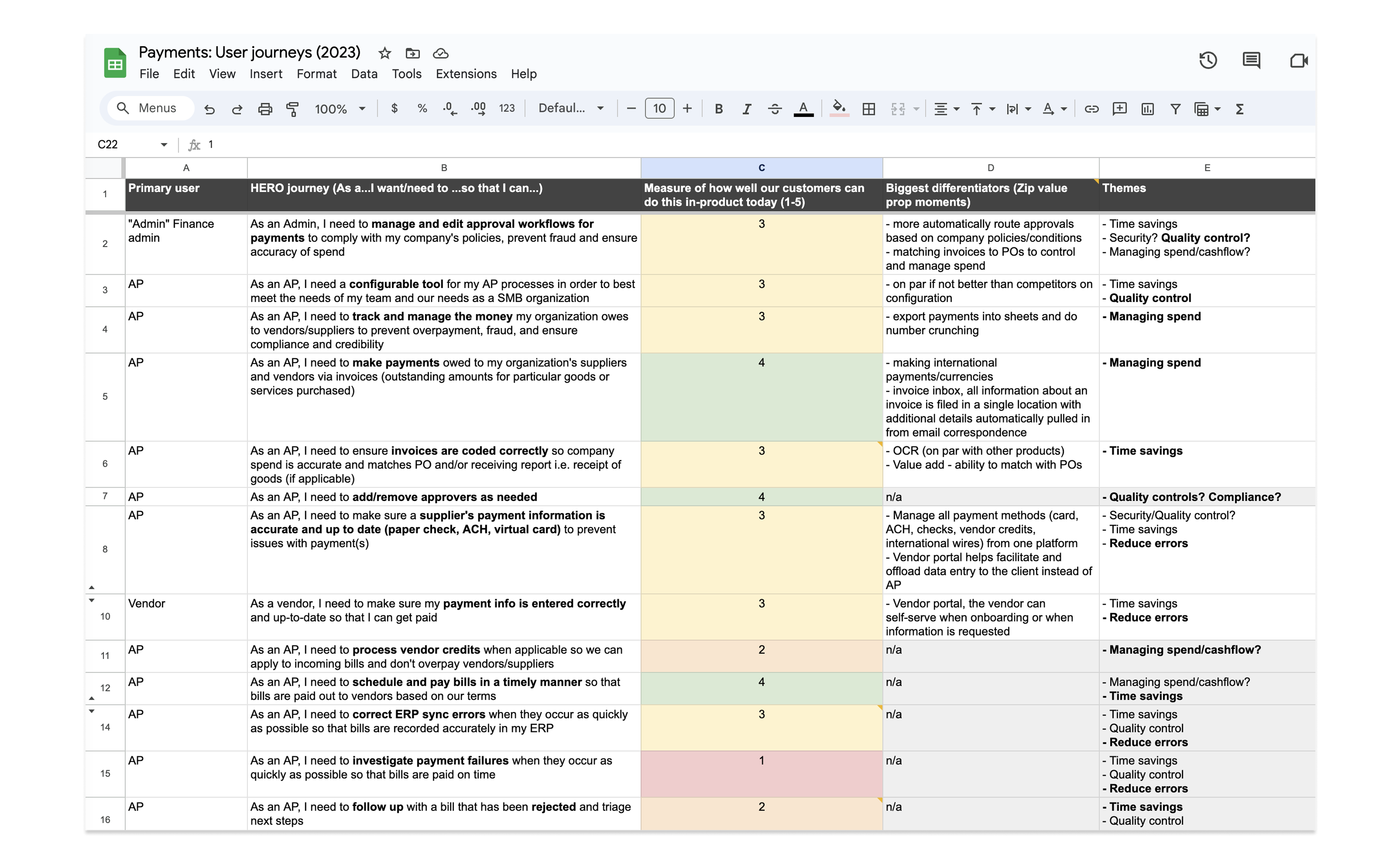Open text rotation dropdown

coord(1054,109)
